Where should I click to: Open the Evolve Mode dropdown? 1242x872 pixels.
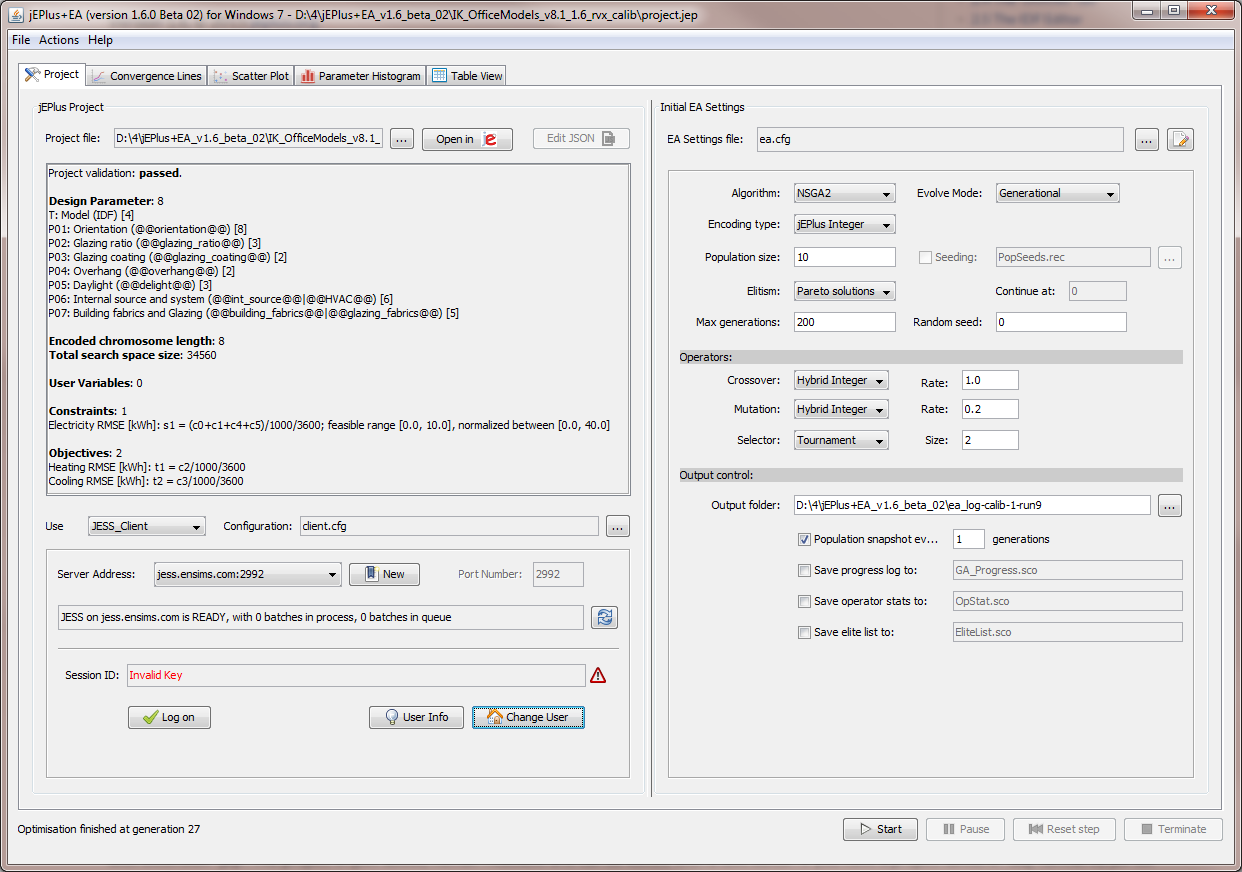point(1057,194)
